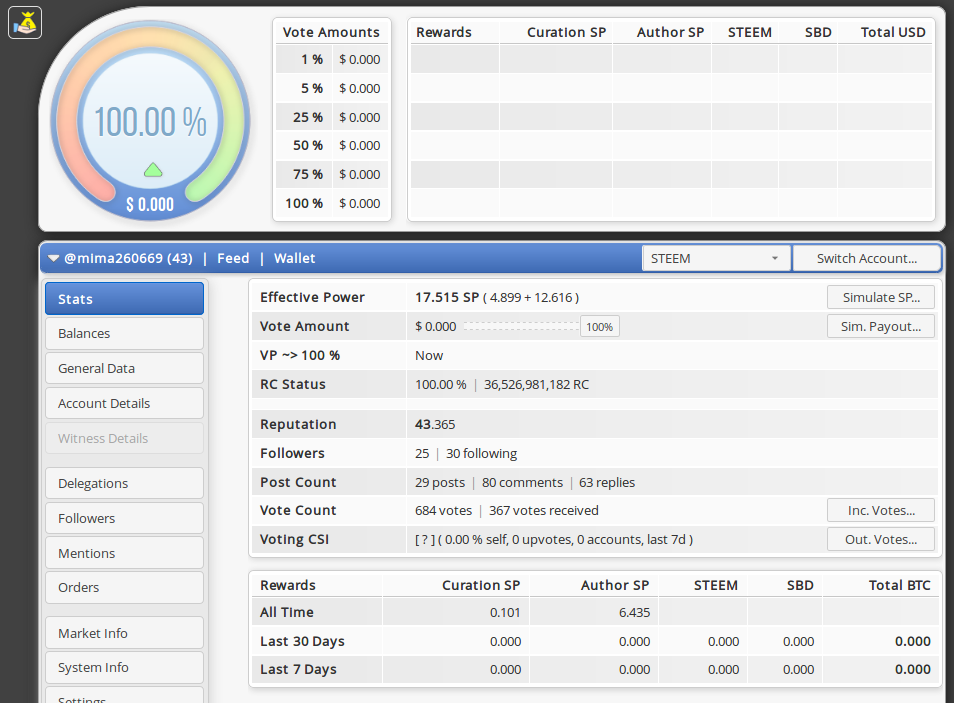This screenshot has width=954, height=703.
Task: Click the 17.515 SP effective power value
Action: pos(447,297)
